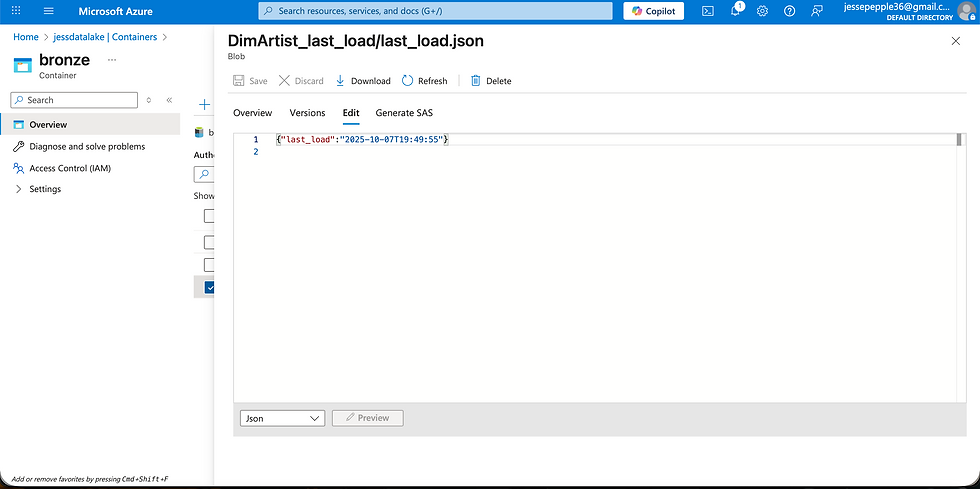Image resolution: width=980 pixels, height=489 pixels.
Task: Open the Copilot button
Action: click(653, 11)
